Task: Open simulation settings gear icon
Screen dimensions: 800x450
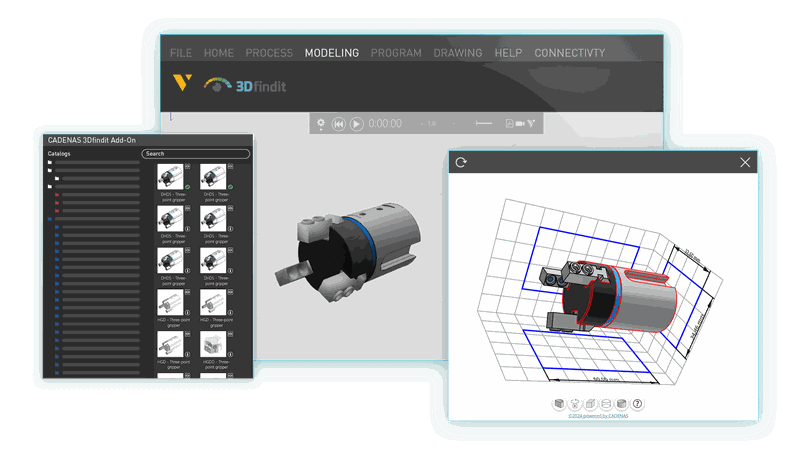Action: [x=320, y=123]
